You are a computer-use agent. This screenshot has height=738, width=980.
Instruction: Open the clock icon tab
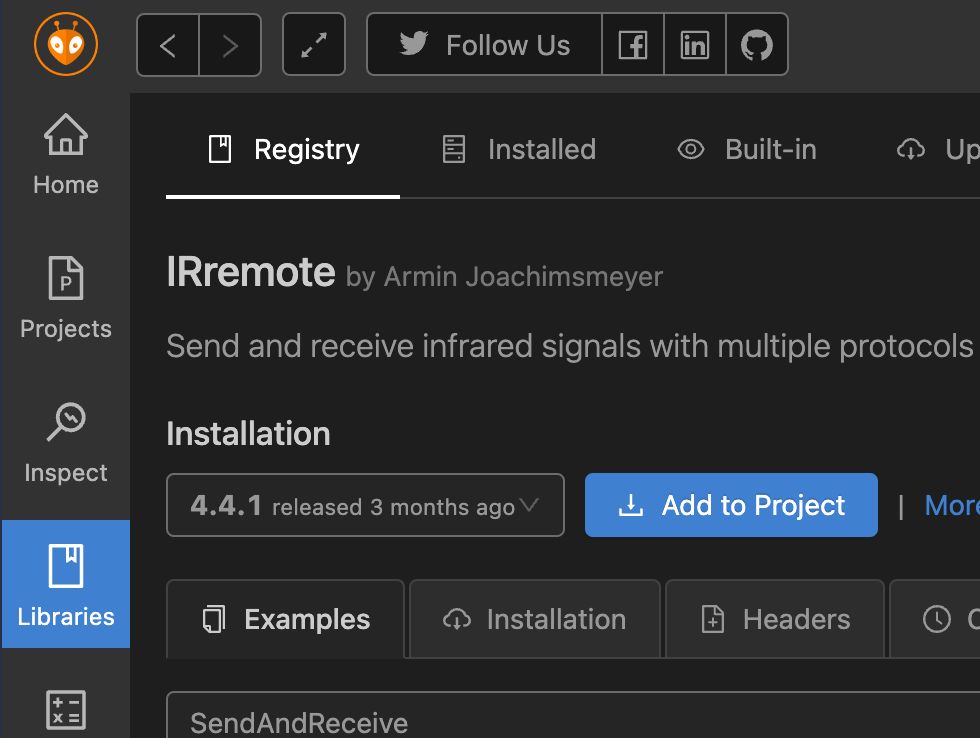935,619
